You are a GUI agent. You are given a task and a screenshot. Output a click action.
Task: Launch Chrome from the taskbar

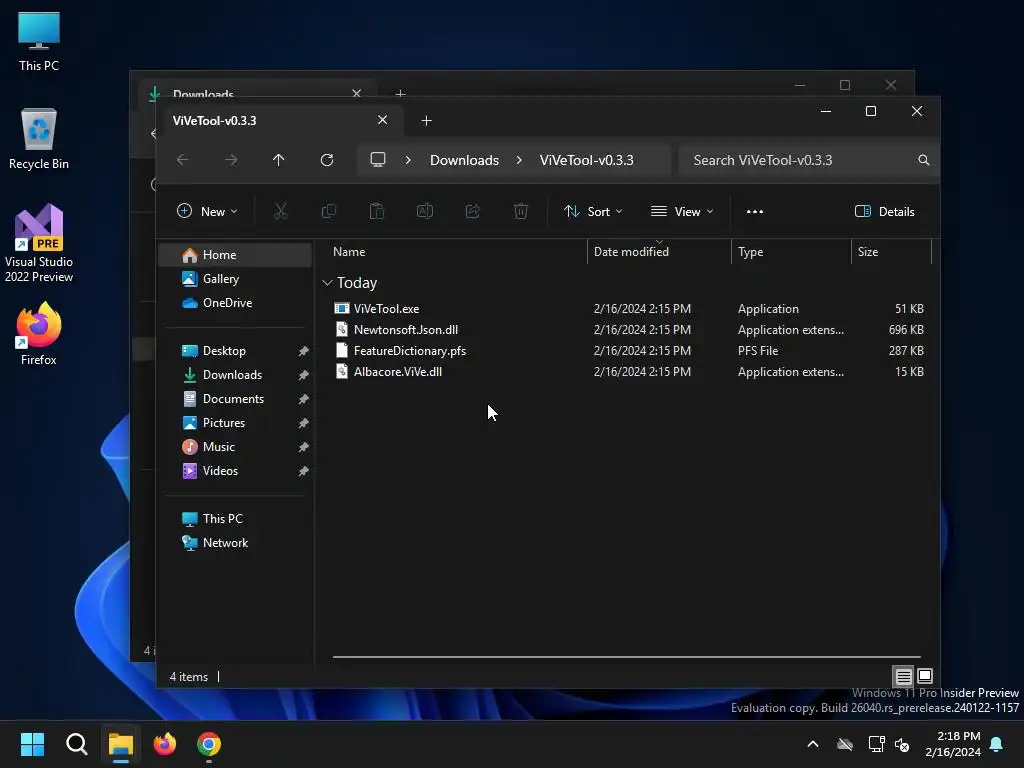coord(209,744)
